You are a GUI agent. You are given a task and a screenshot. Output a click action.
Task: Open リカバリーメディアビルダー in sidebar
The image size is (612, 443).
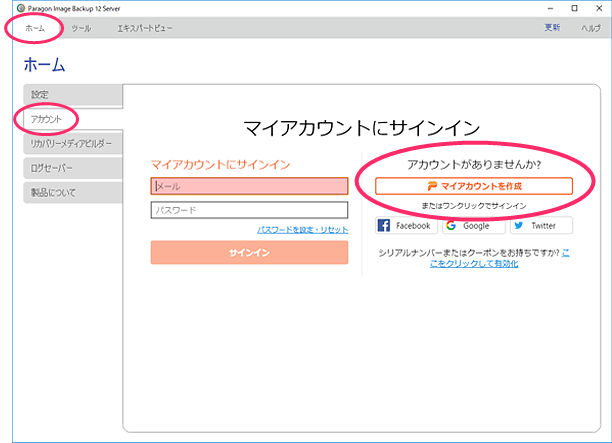pos(73,144)
